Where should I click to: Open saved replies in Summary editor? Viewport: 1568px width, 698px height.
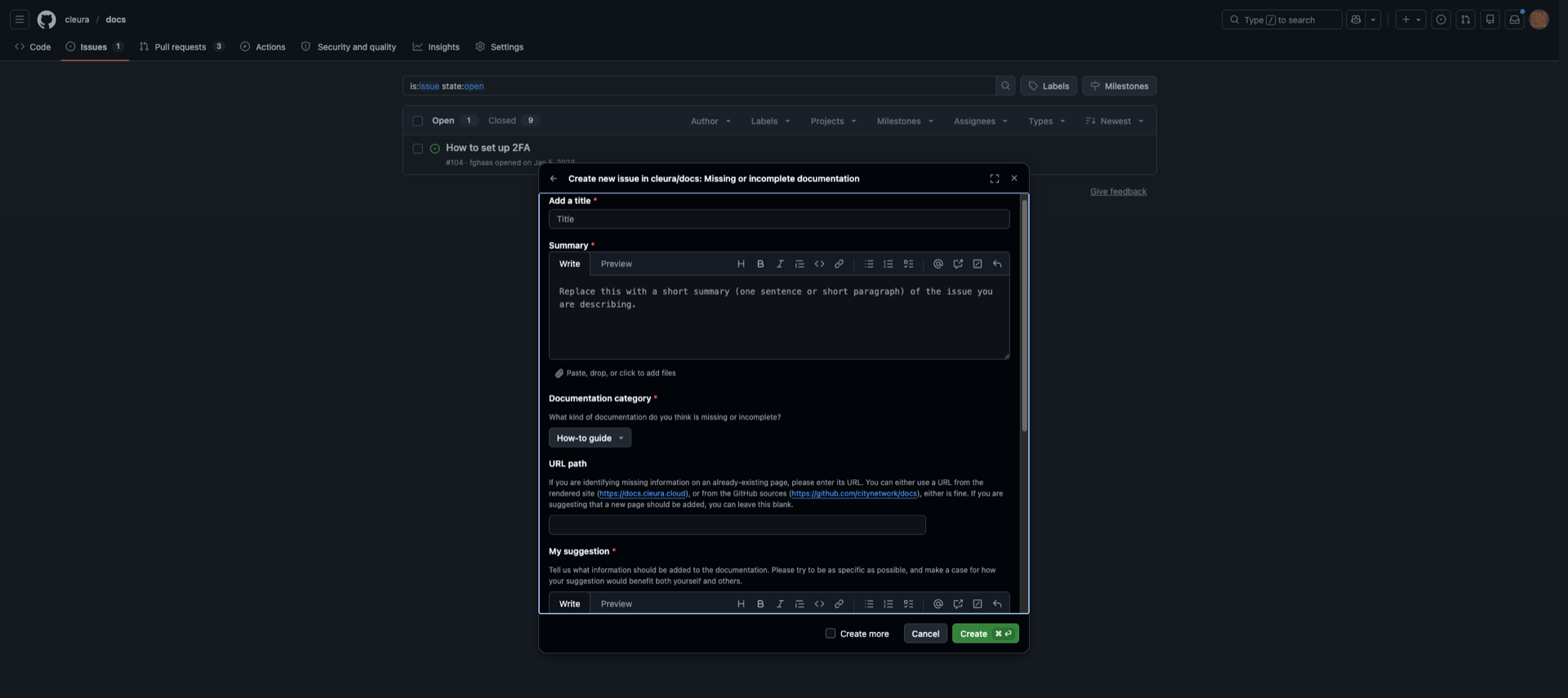pos(997,265)
